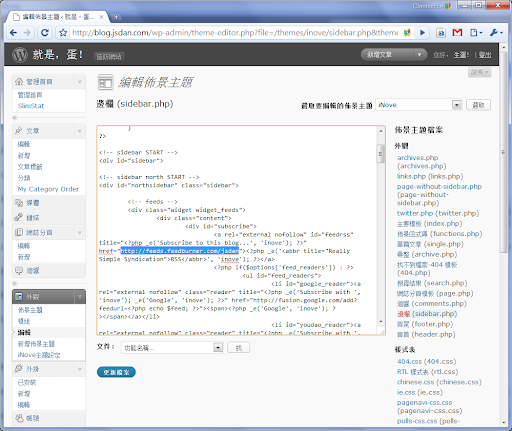Open the Gmail extension icon
Image resolution: width=512 pixels, height=431 pixels.
pos(457,33)
